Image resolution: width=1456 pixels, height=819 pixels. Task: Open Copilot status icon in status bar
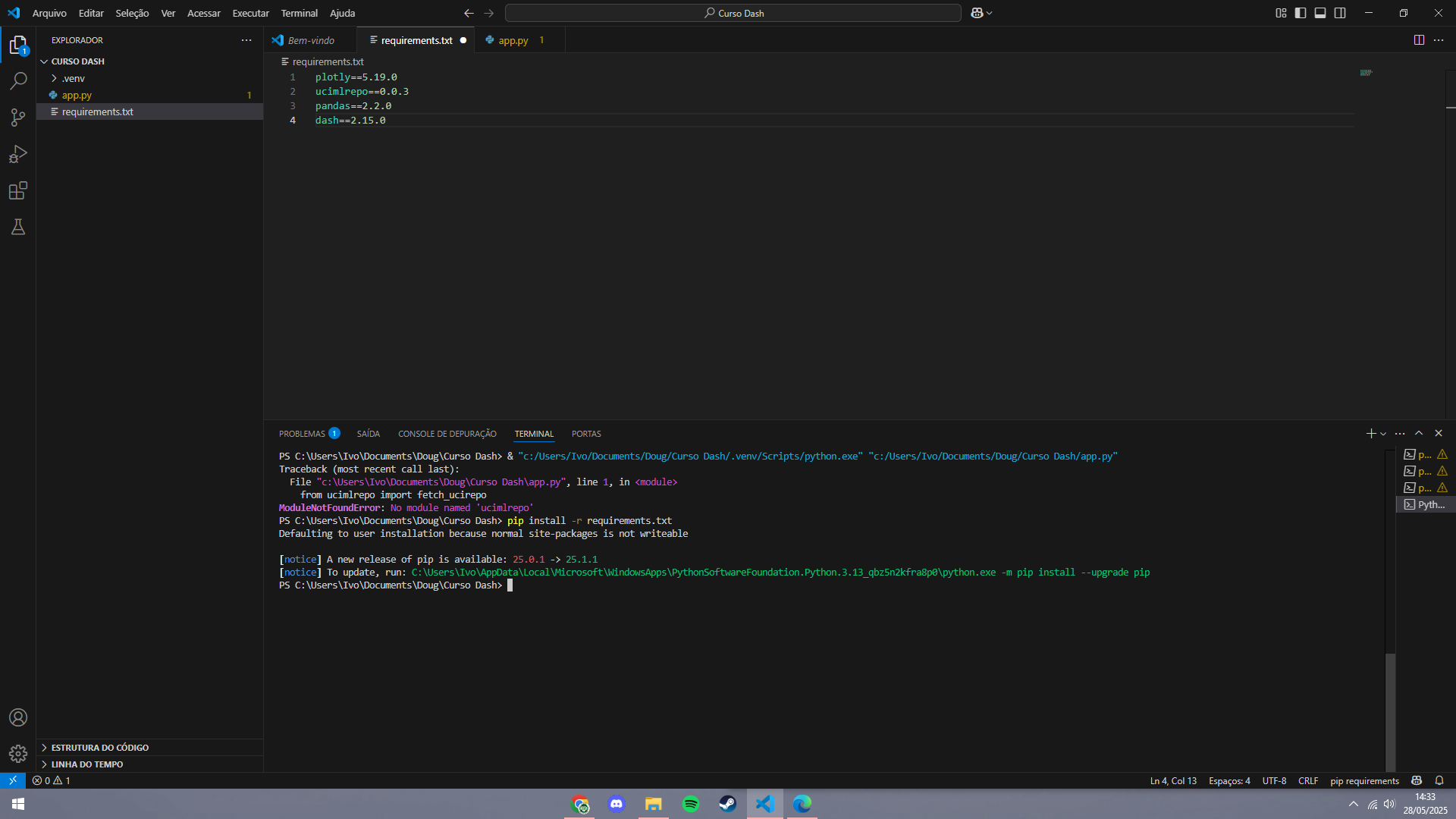click(x=1417, y=780)
